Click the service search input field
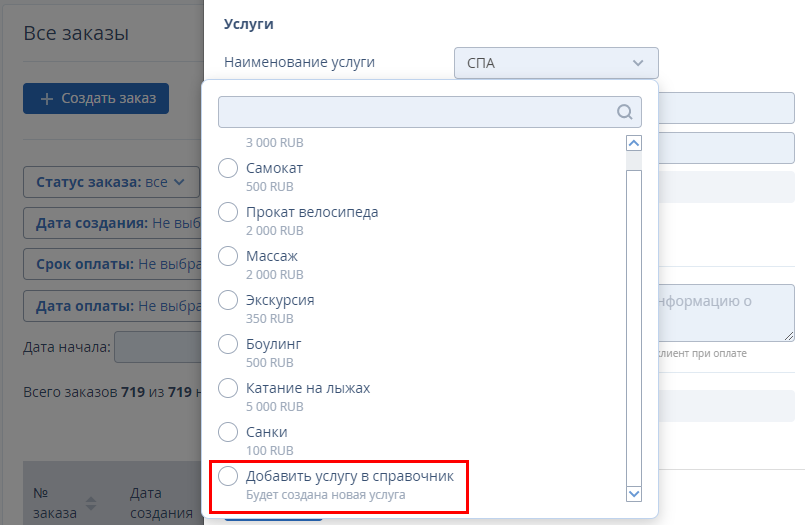This screenshot has width=805, height=525. coord(430,112)
